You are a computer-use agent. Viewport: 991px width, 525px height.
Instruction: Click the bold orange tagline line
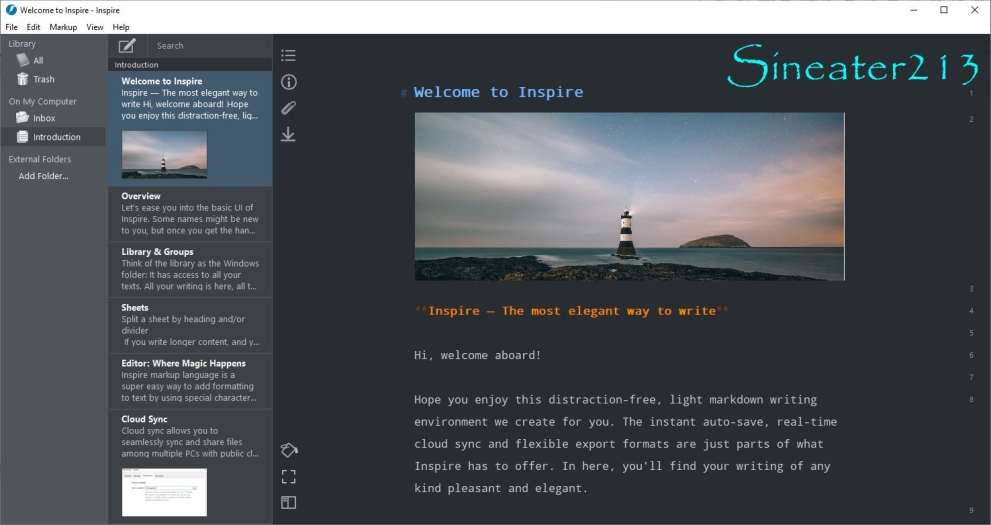tap(571, 311)
